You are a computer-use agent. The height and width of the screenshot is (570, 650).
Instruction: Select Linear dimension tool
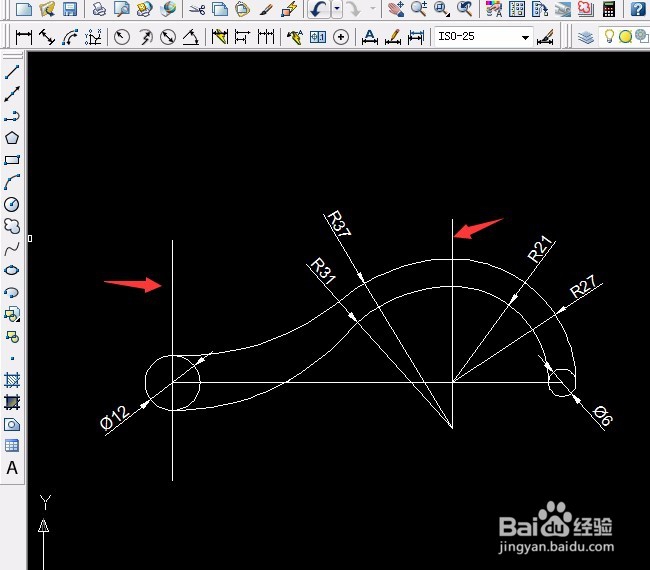tap(24, 37)
